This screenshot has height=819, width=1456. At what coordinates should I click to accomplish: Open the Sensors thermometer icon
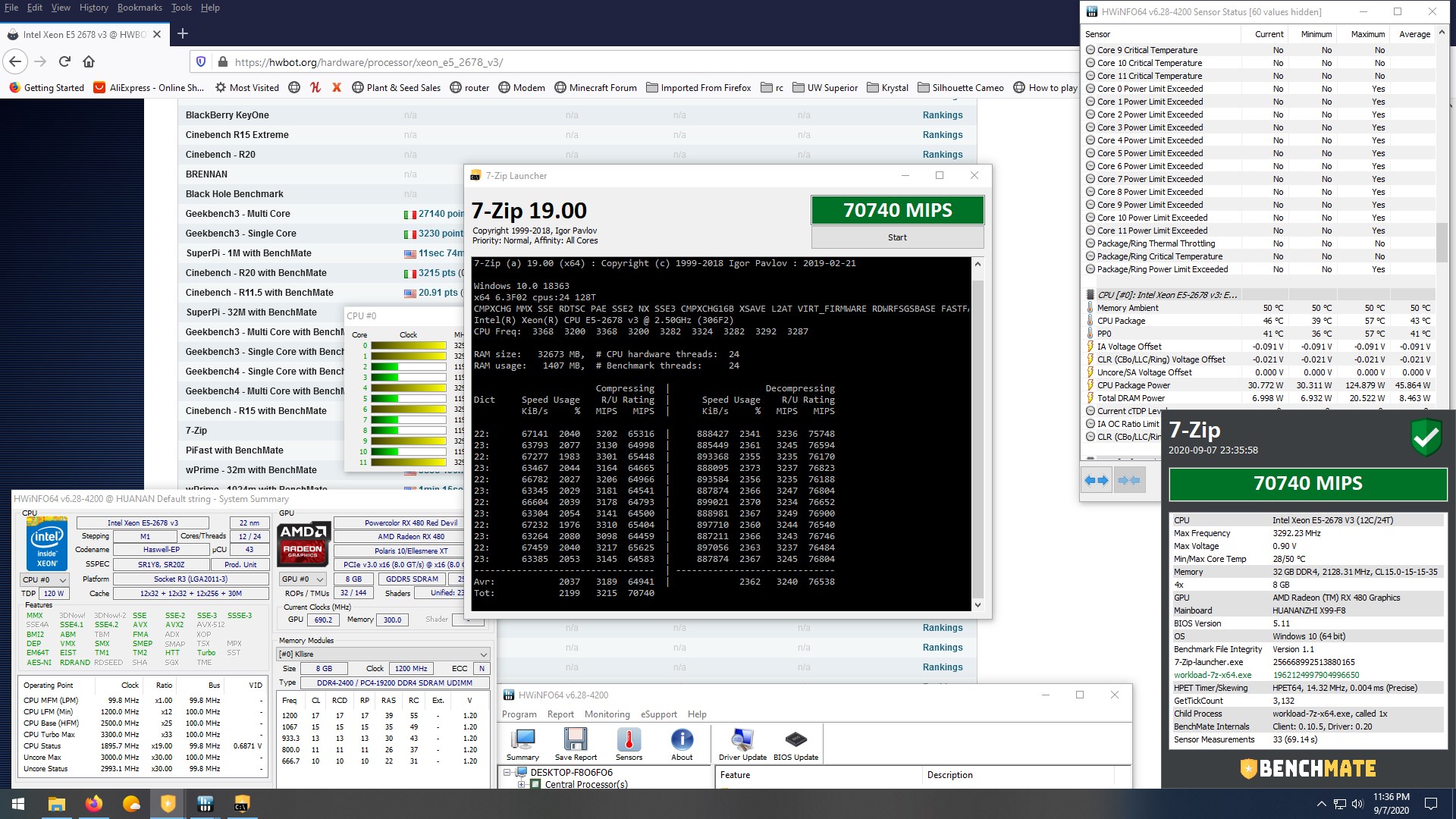click(x=629, y=744)
